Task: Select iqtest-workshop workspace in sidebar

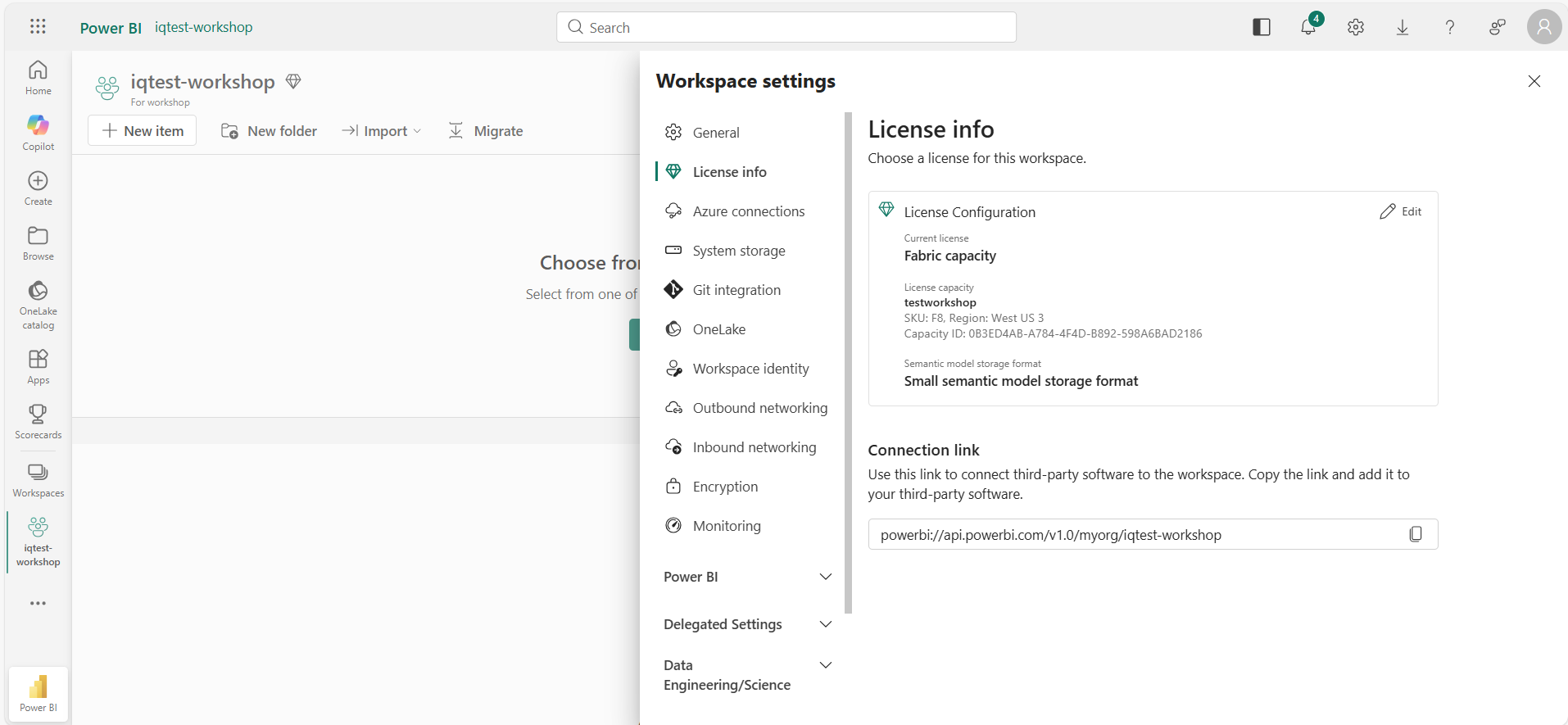Action: [38, 541]
